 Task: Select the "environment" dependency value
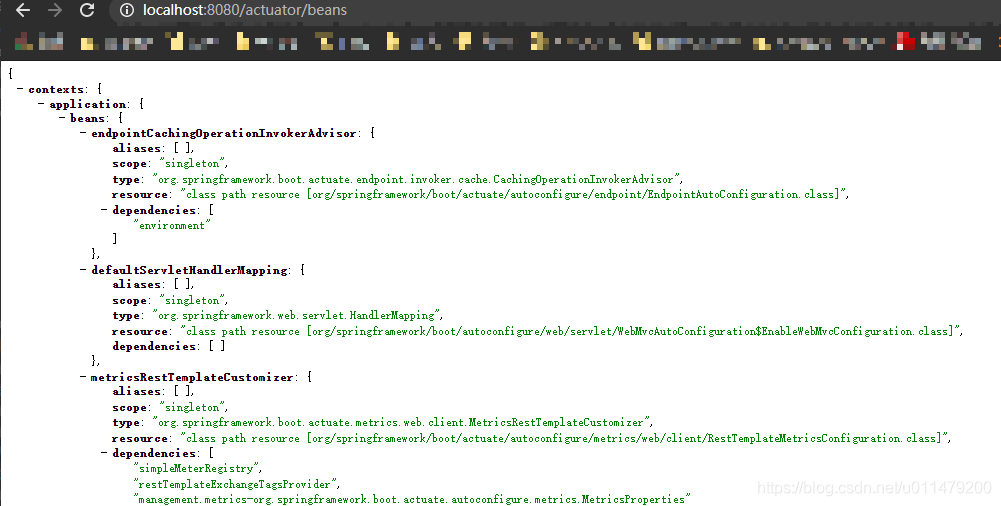(x=172, y=225)
